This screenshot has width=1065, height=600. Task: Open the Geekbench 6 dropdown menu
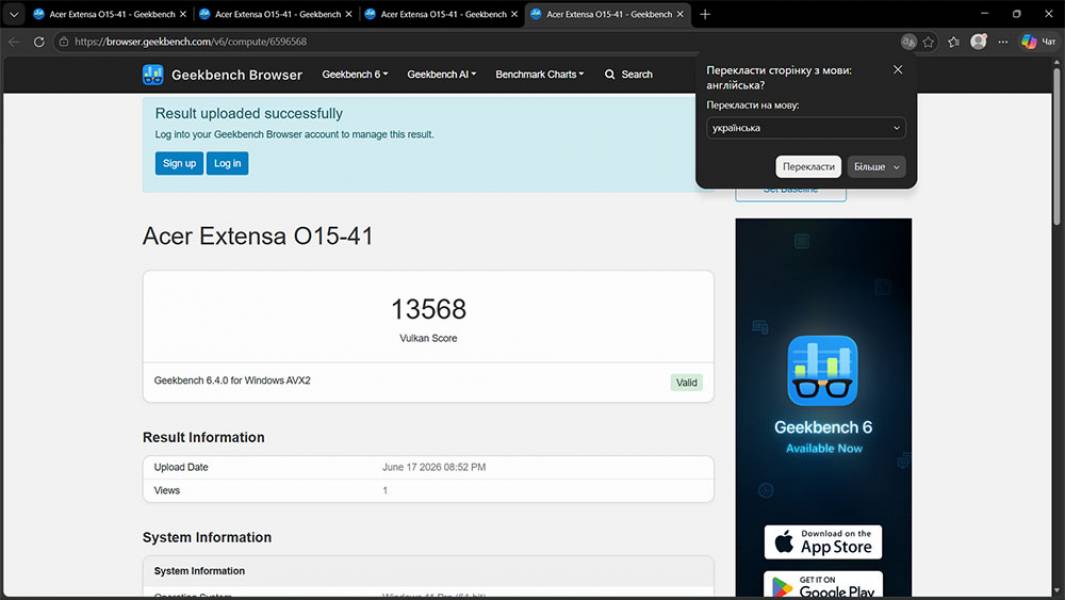[355, 75]
